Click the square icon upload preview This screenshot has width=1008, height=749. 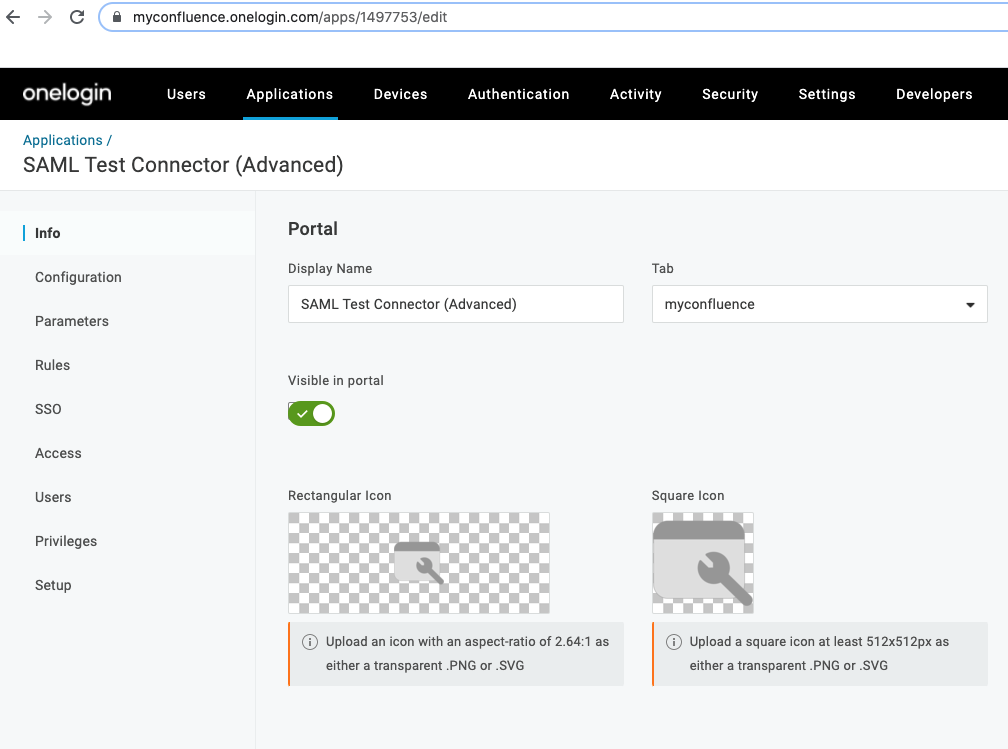point(703,563)
